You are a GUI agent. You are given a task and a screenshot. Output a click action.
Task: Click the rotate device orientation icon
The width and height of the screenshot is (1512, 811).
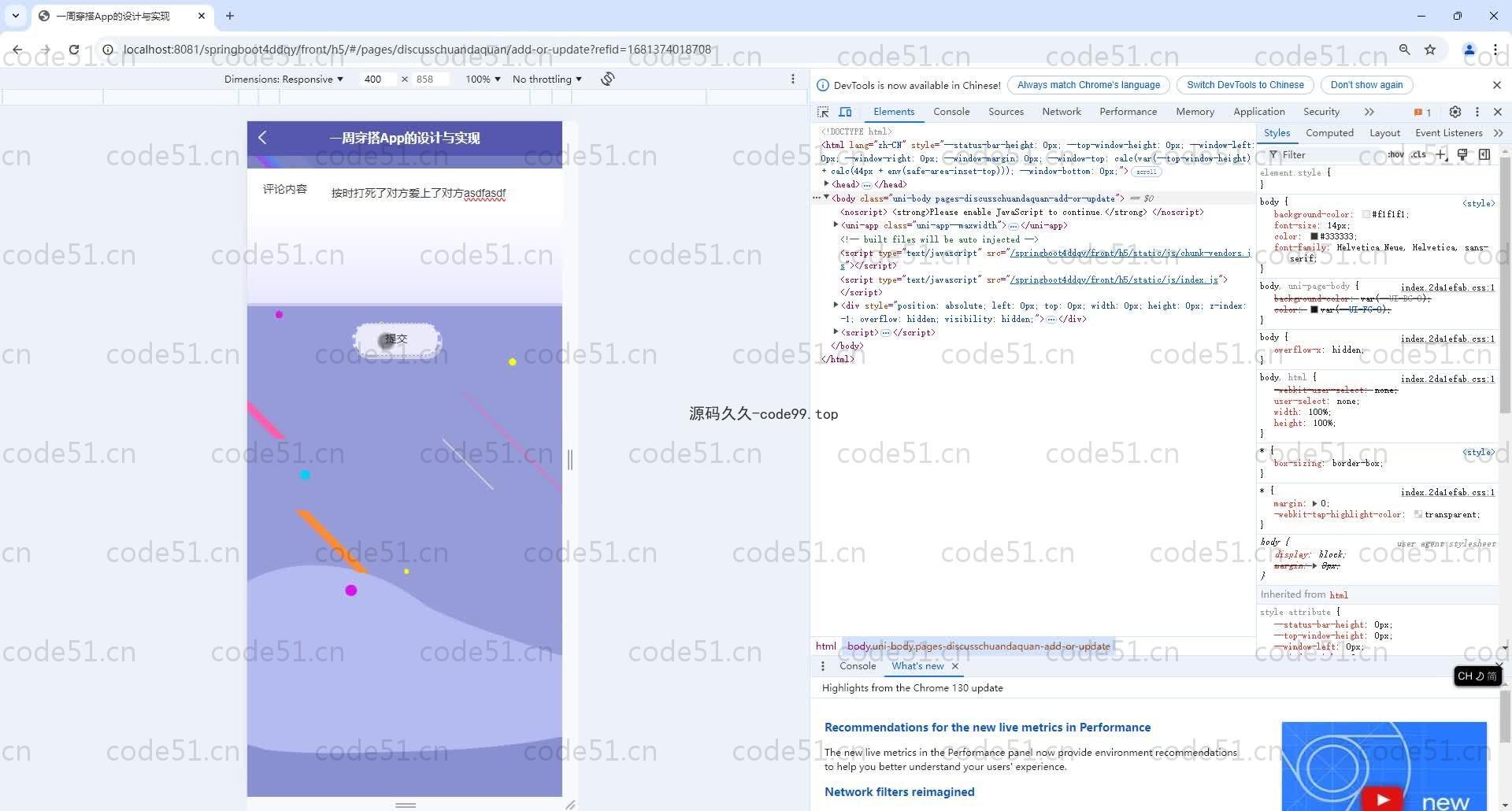[x=607, y=79]
